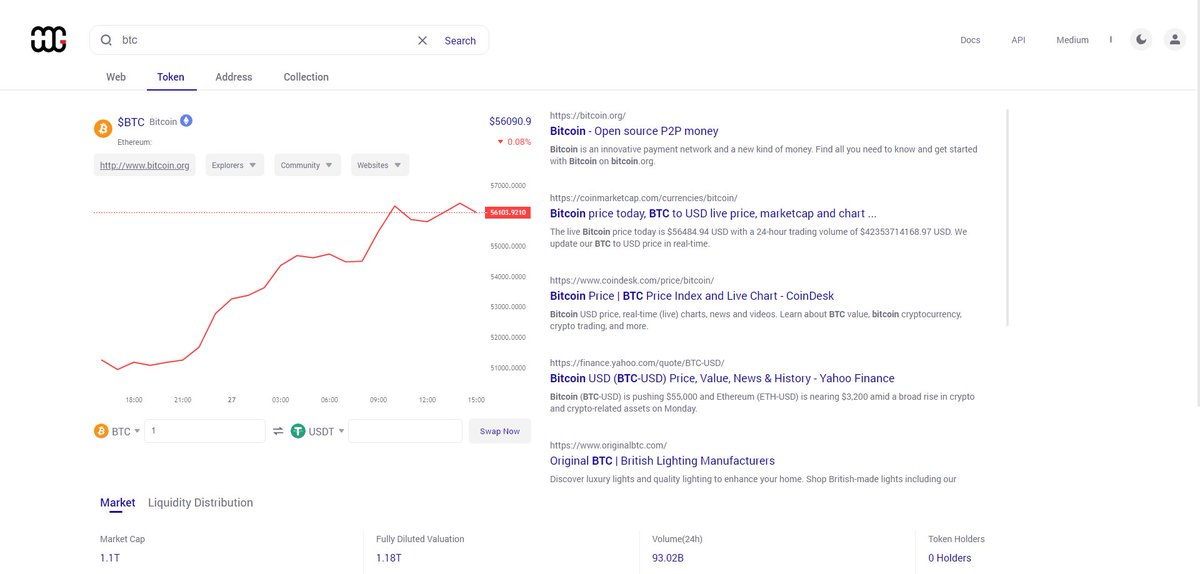Switch to the Collection tab
Image resolution: width=1200 pixels, height=574 pixels.
coord(306,77)
